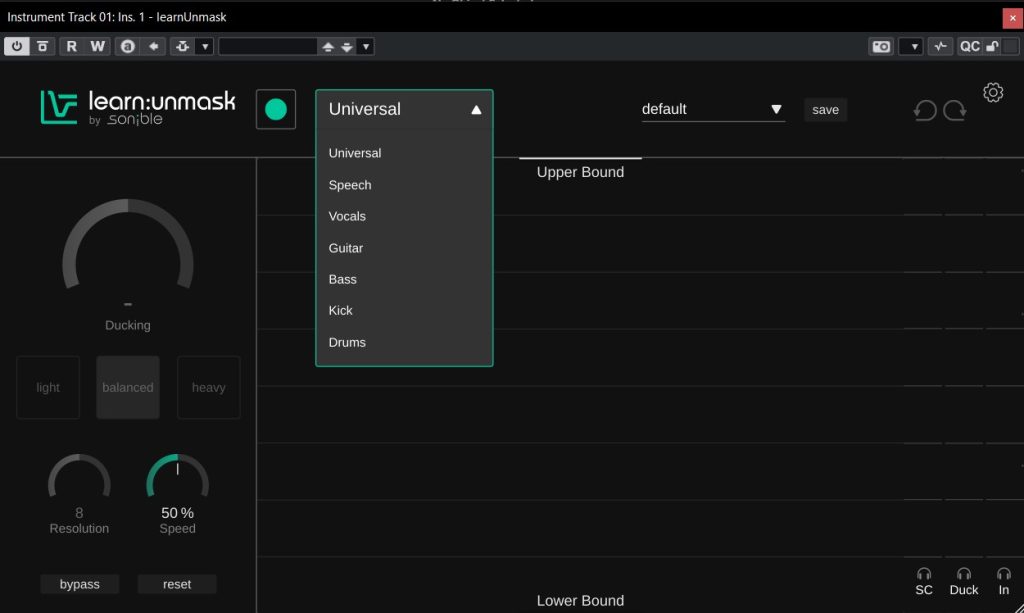Click the Resolution knob

79,478
